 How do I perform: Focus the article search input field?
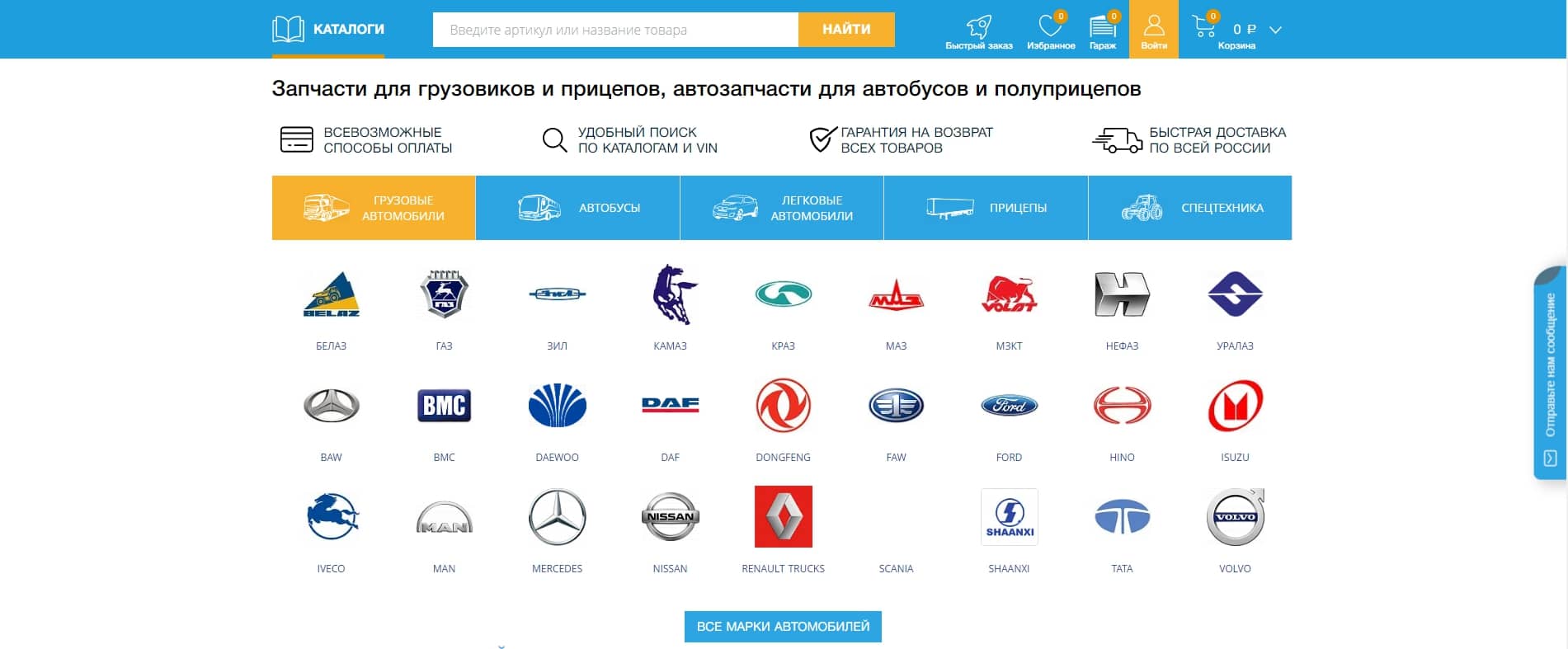[615, 30]
